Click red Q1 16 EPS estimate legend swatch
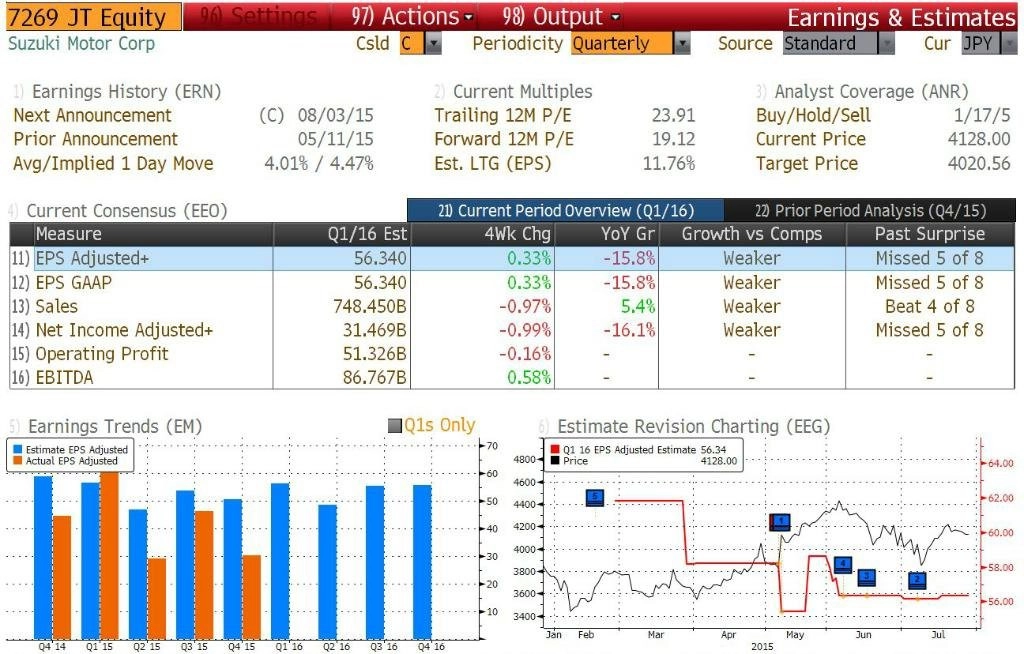The image size is (1024, 654). coord(555,450)
